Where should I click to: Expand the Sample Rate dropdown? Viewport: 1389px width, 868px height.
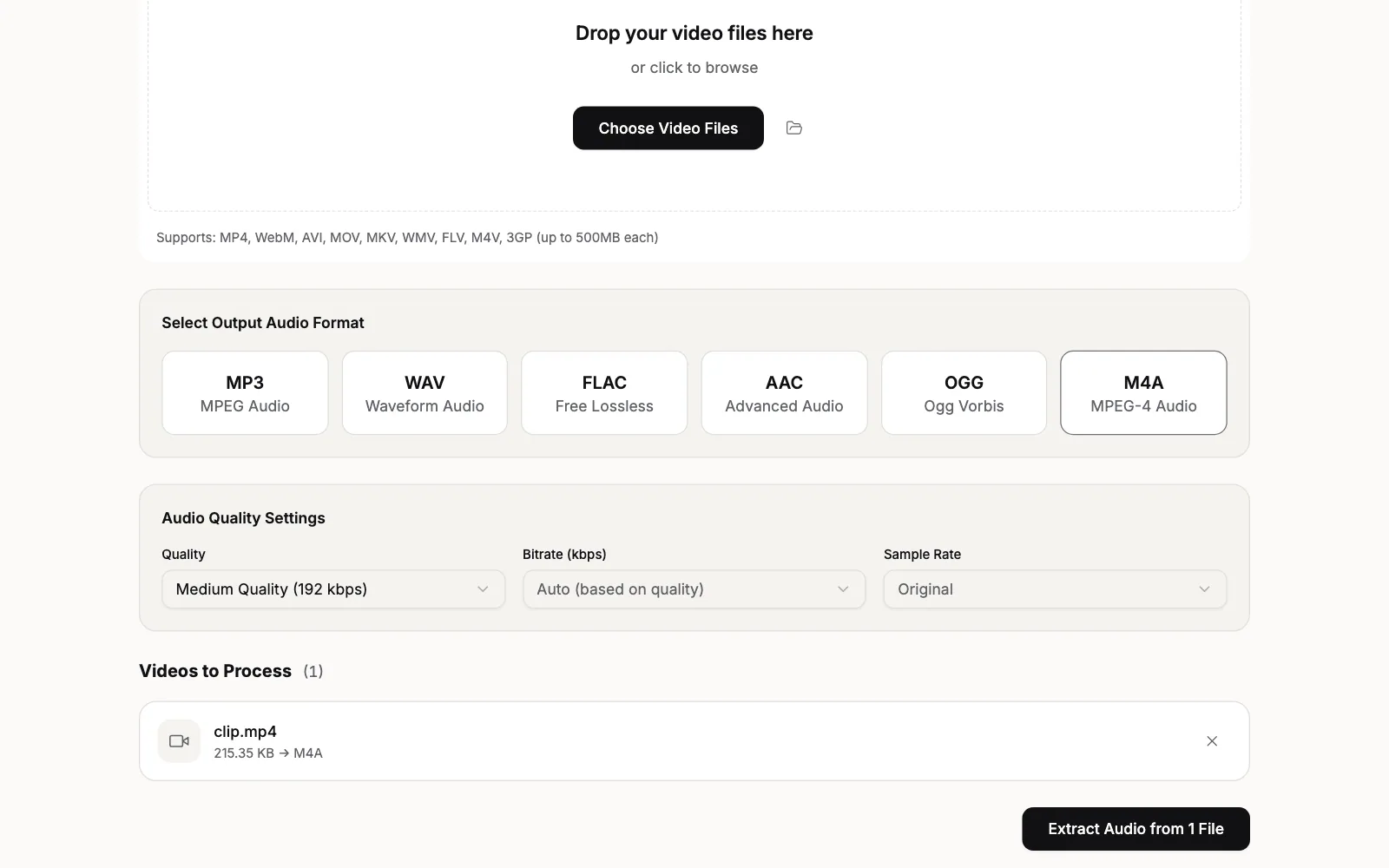(1055, 589)
